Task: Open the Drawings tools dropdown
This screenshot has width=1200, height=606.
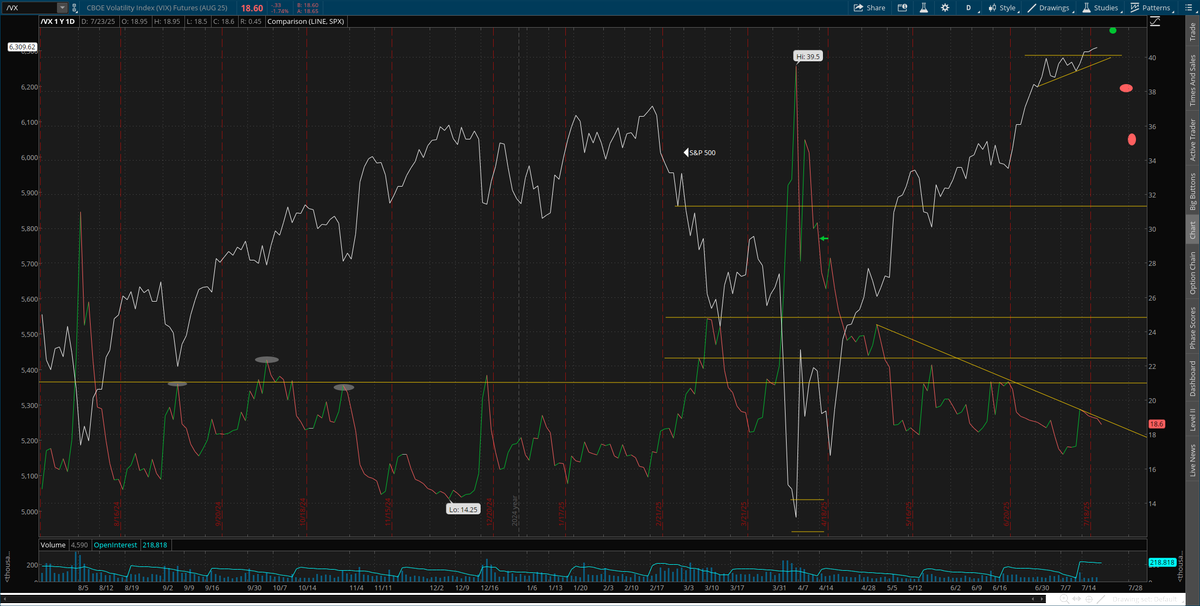Action: 1049,8
